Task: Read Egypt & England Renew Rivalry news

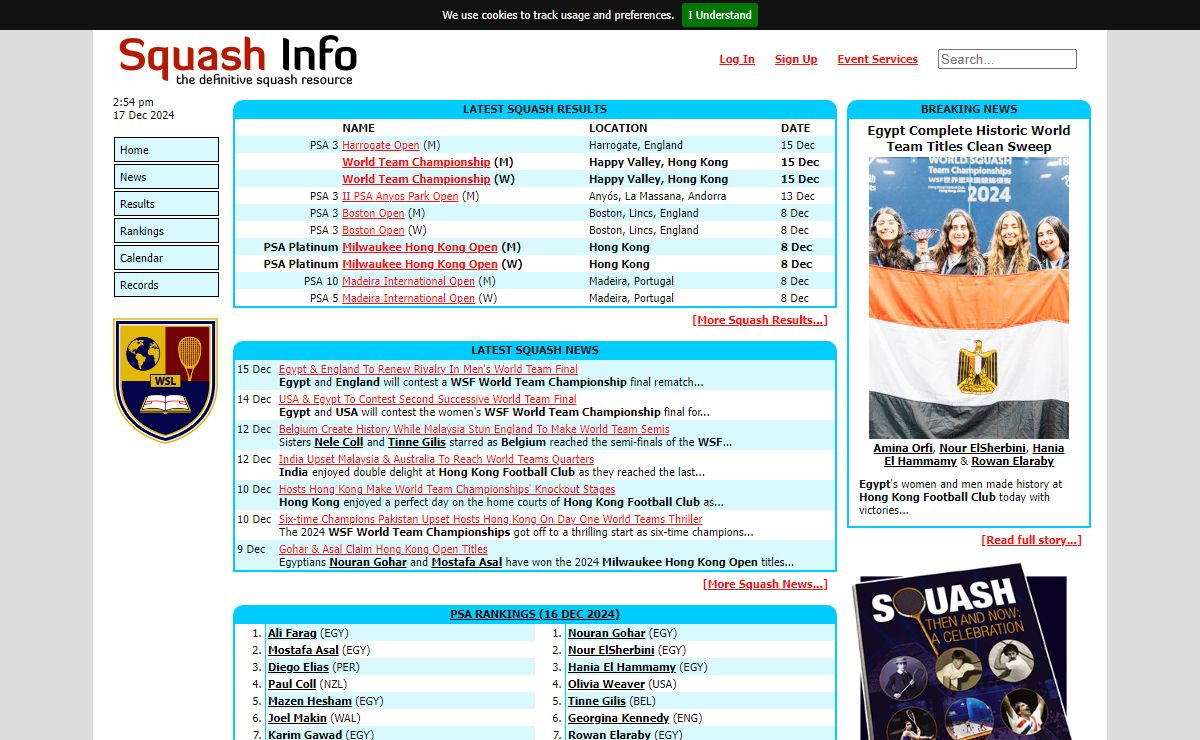Action: coord(428,369)
